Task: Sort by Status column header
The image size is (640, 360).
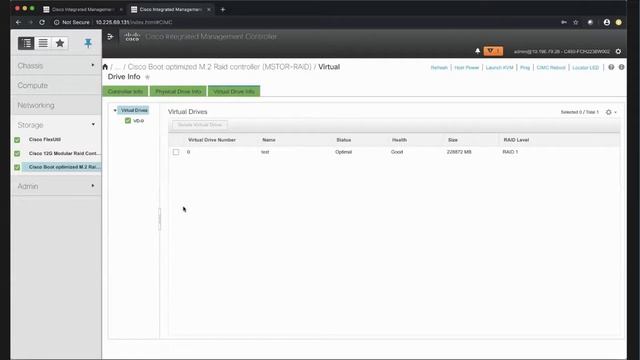Action: click(344, 140)
